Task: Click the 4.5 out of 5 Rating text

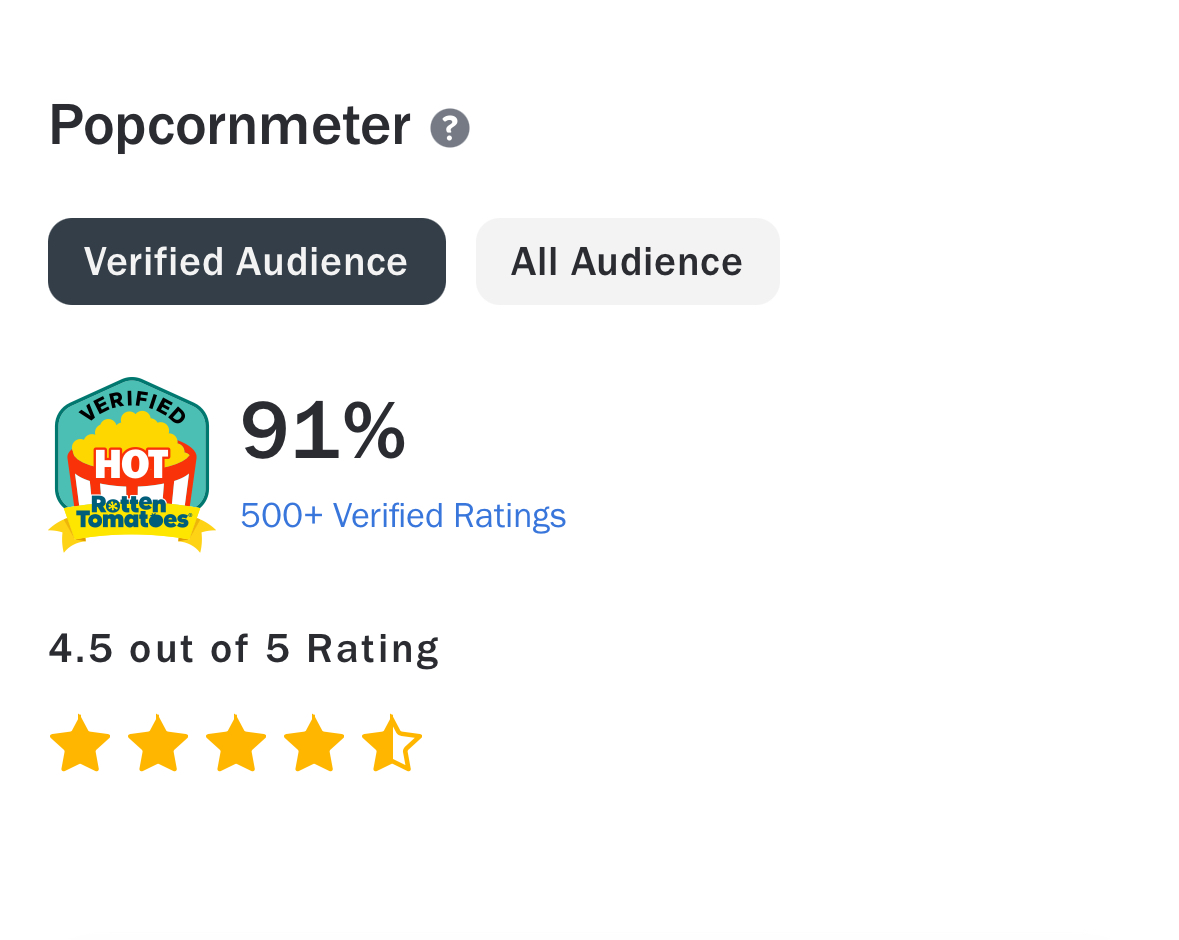Action: pos(244,648)
